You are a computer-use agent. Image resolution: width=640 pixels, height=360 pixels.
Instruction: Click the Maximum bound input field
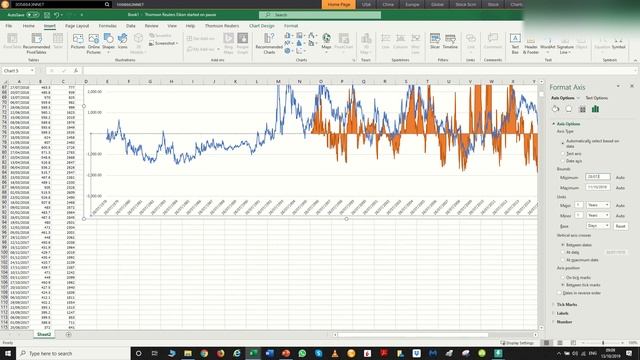[x=598, y=187]
